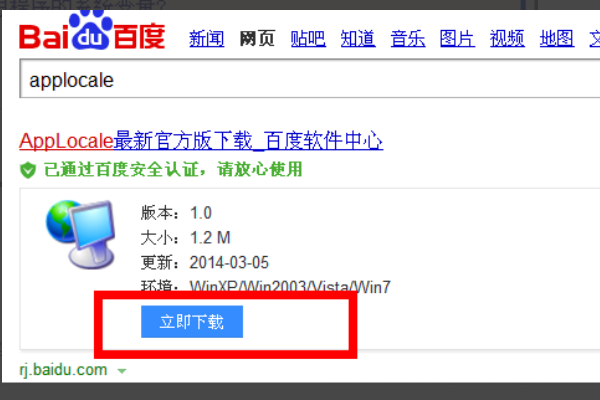Click the 立即下载 download button
Screen dimensions: 600x400
click(x=192, y=322)
